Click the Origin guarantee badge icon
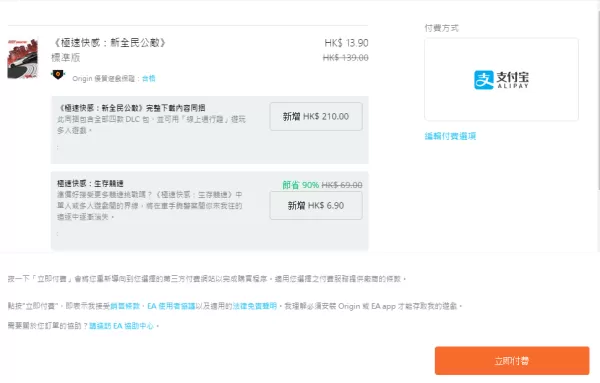This screenshot has width=600, height=383. tap(58, 74)
